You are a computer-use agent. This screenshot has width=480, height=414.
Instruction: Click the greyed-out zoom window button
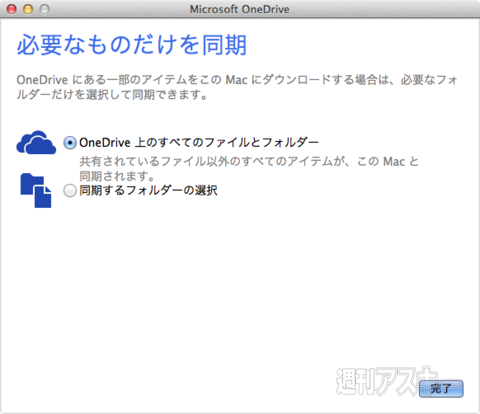coord(44,9)
